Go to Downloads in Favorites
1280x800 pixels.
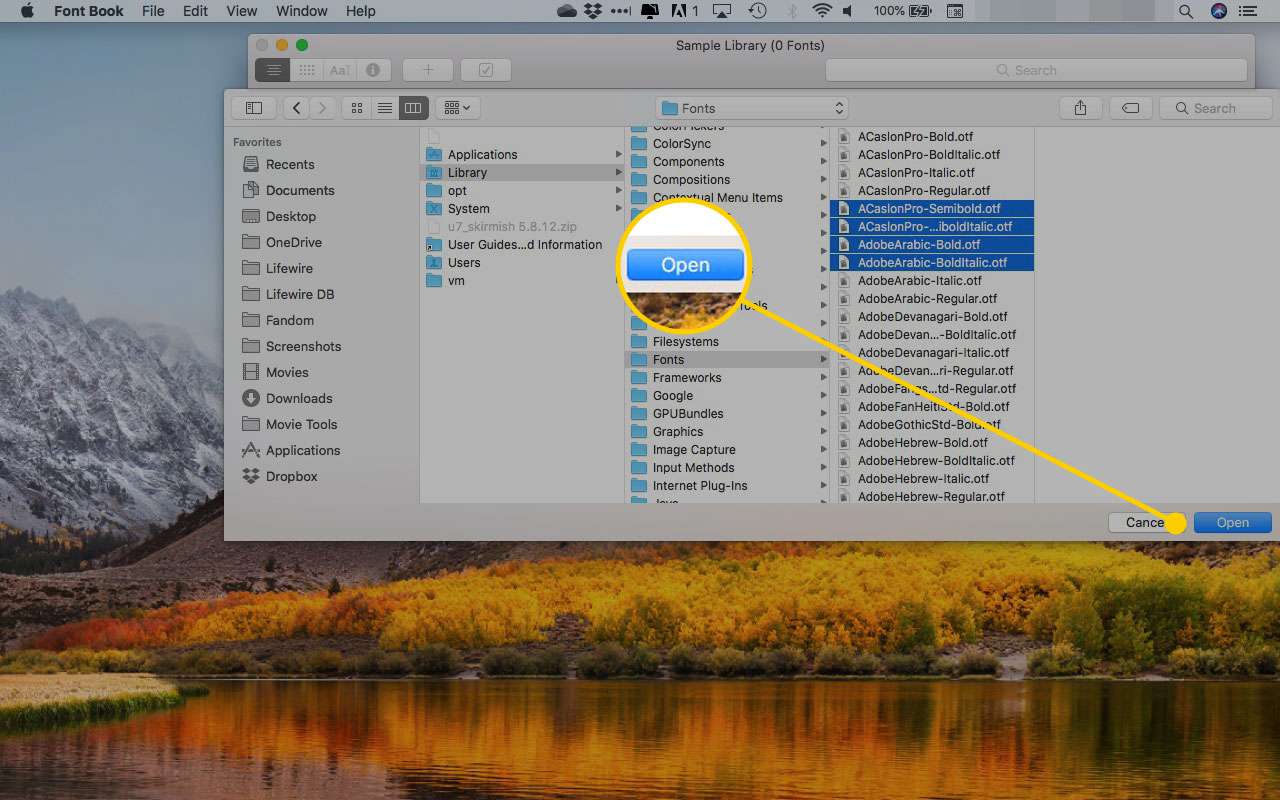[x=287, y=398]
